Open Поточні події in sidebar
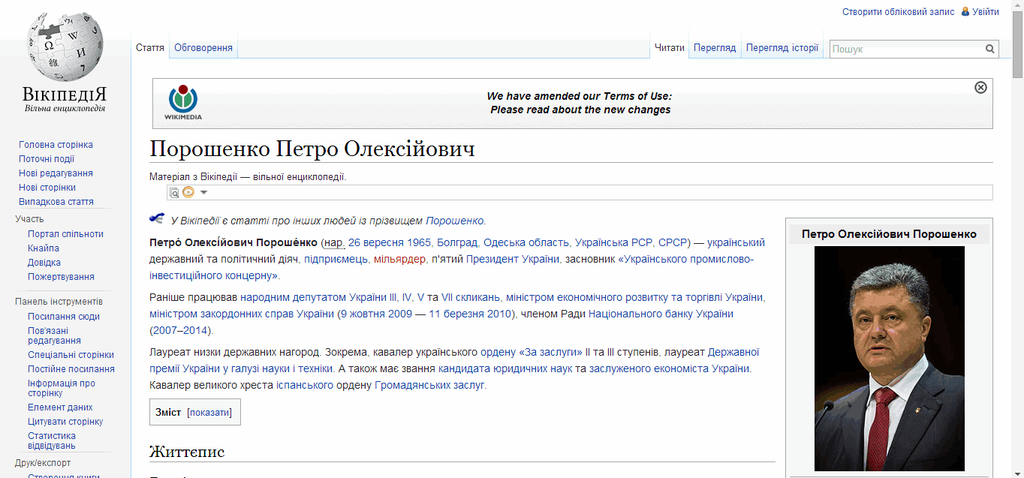The height and width of the screenshot is (478, 1024). (x=46, y=159)
